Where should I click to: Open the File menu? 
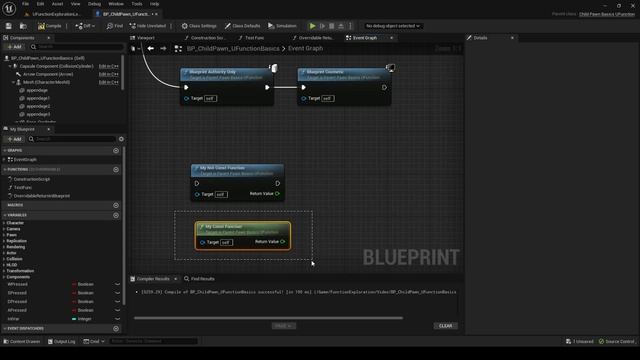pos(25,4)
